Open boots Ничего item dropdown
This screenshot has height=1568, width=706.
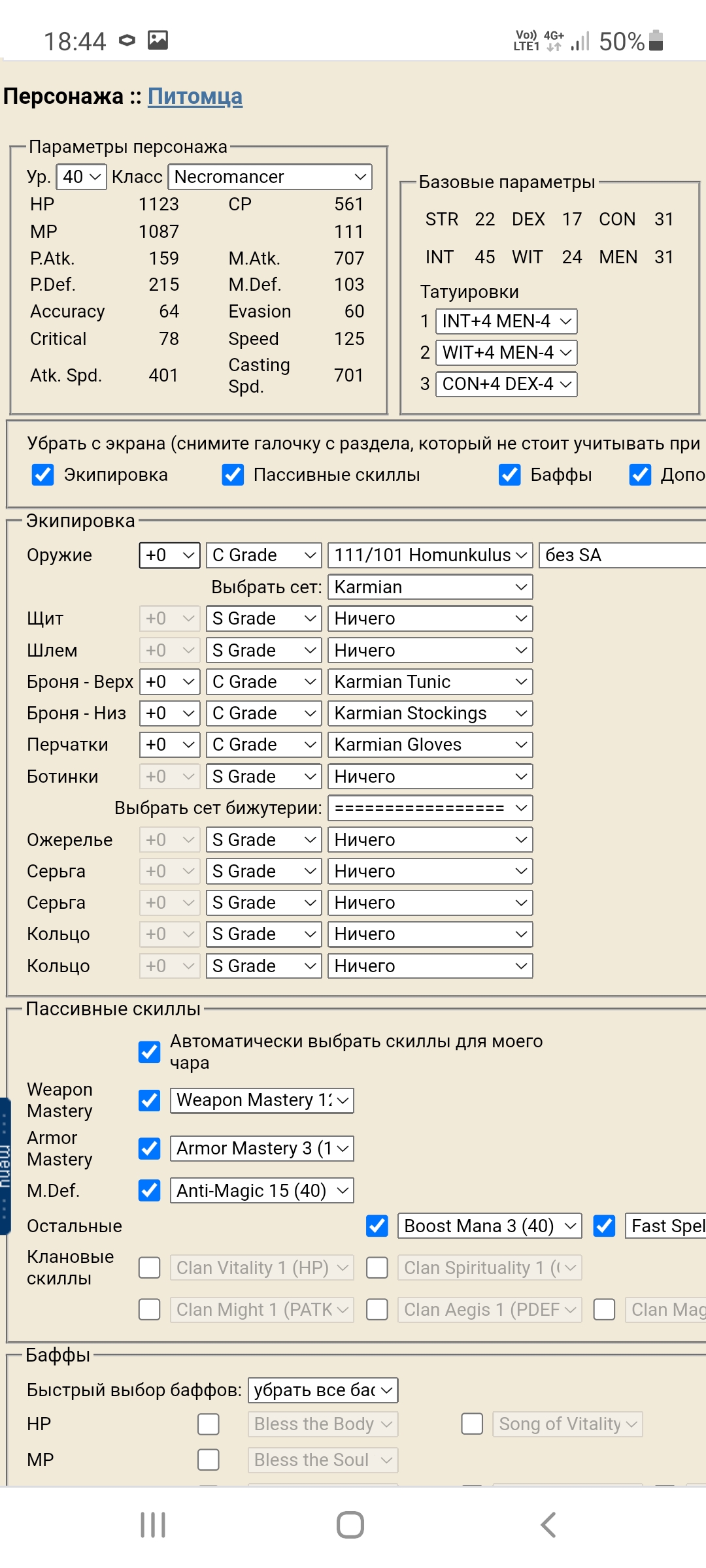coord(430,777)
